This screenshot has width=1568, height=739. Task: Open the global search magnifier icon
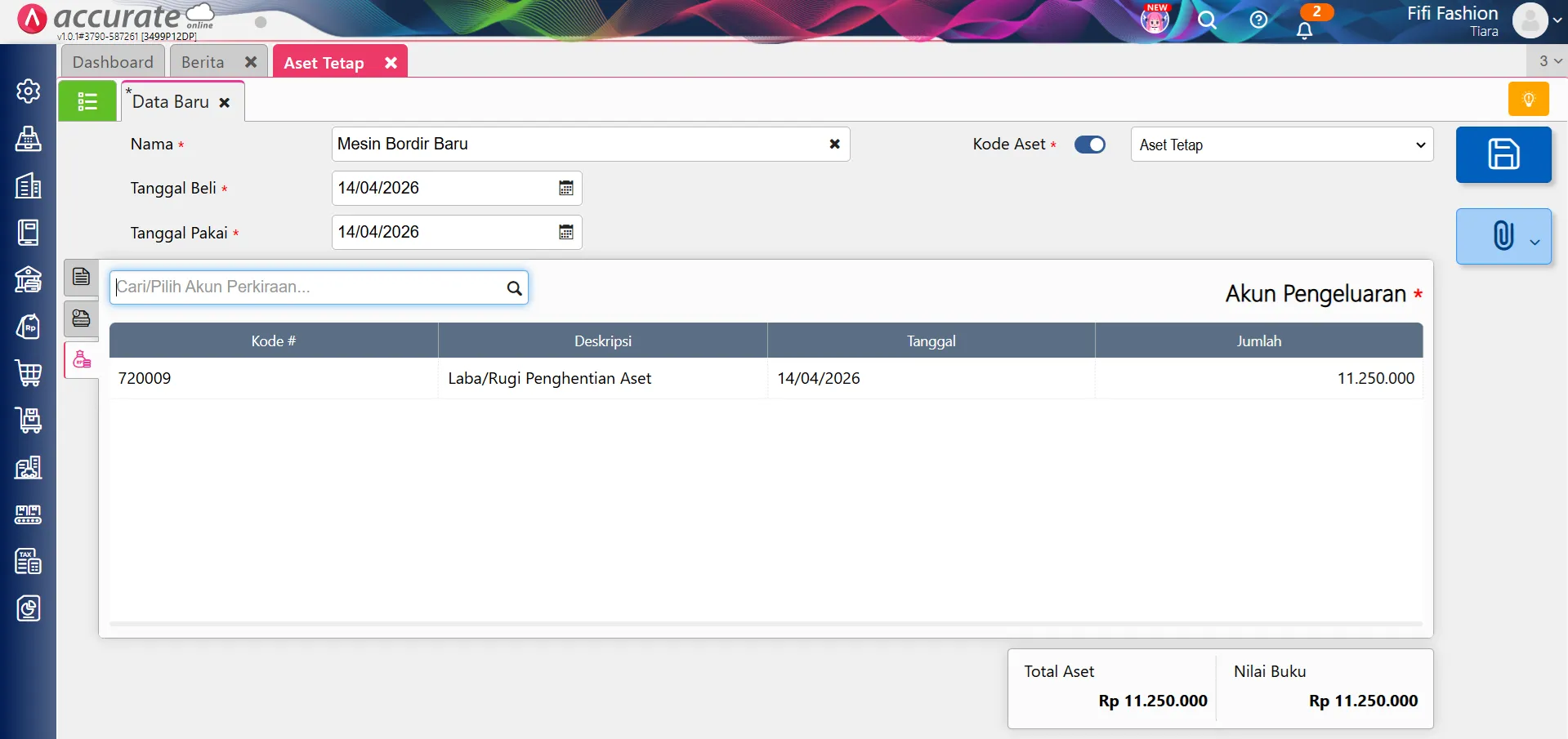[x=1207, y=20]
